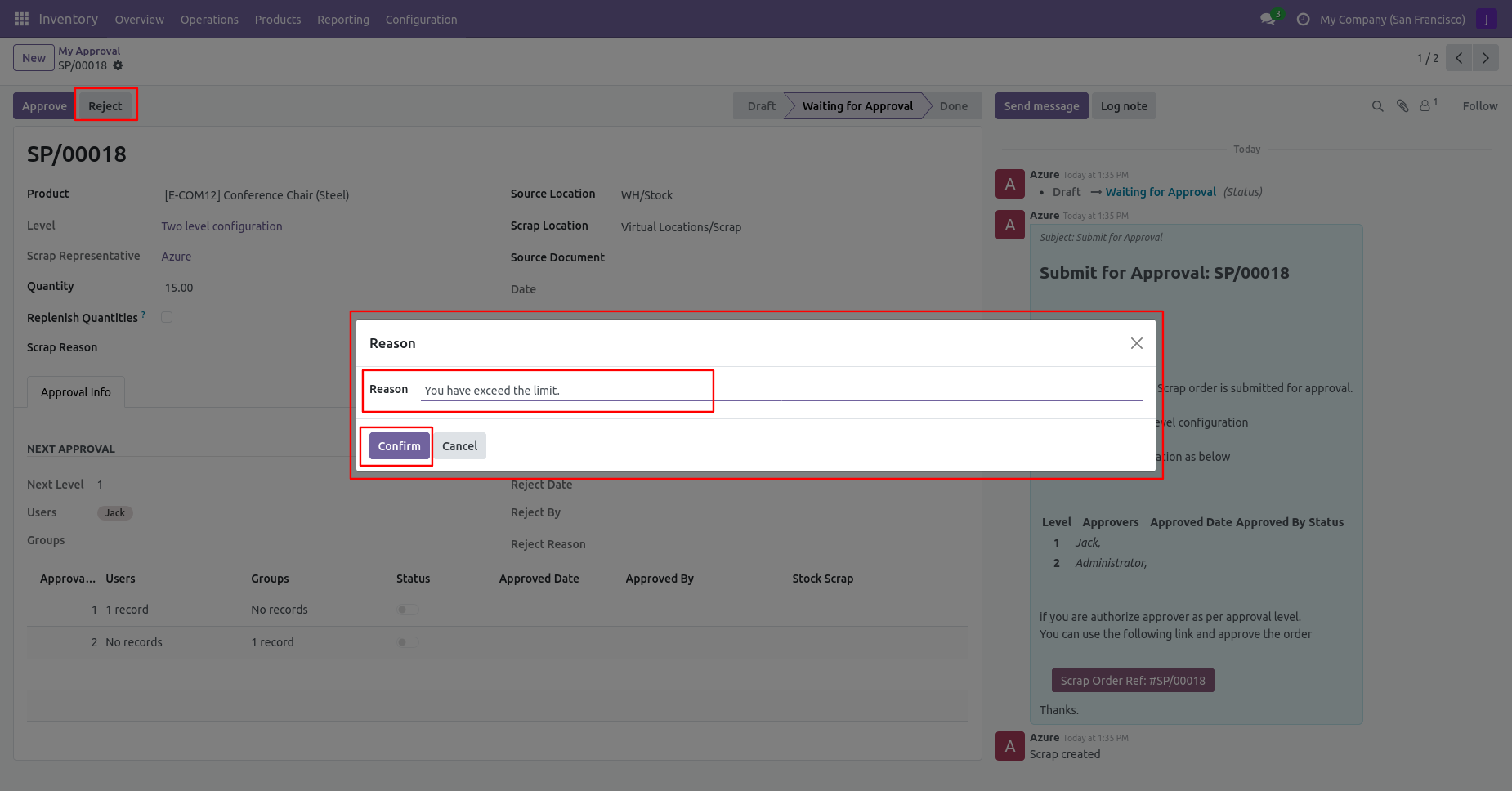Viewport: 1512px width, 791px height.
Task: Expand the Reporting menu
Action: click(342, 20)
